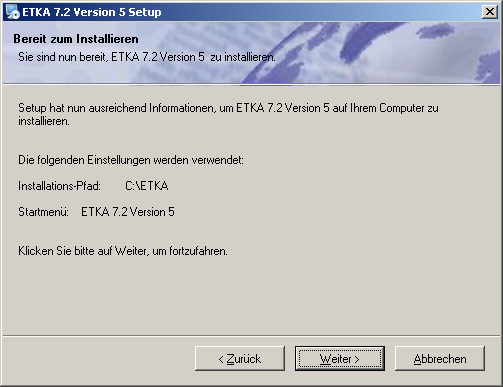The image size is (503, 387).
Task: Continue installation with the Weiter button
Action: (x=340, y=359)
